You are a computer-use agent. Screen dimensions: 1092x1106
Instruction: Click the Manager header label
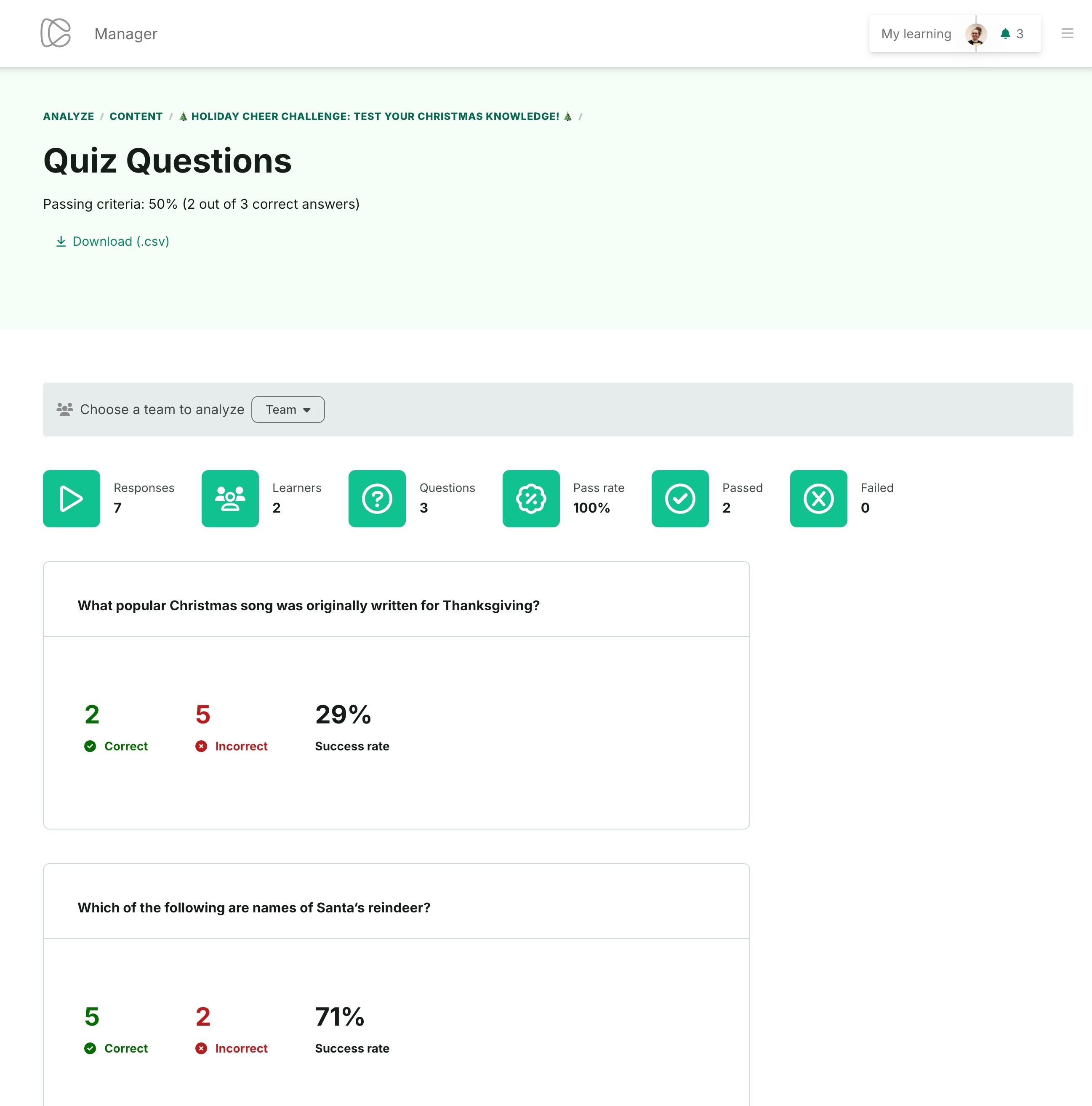126,34
